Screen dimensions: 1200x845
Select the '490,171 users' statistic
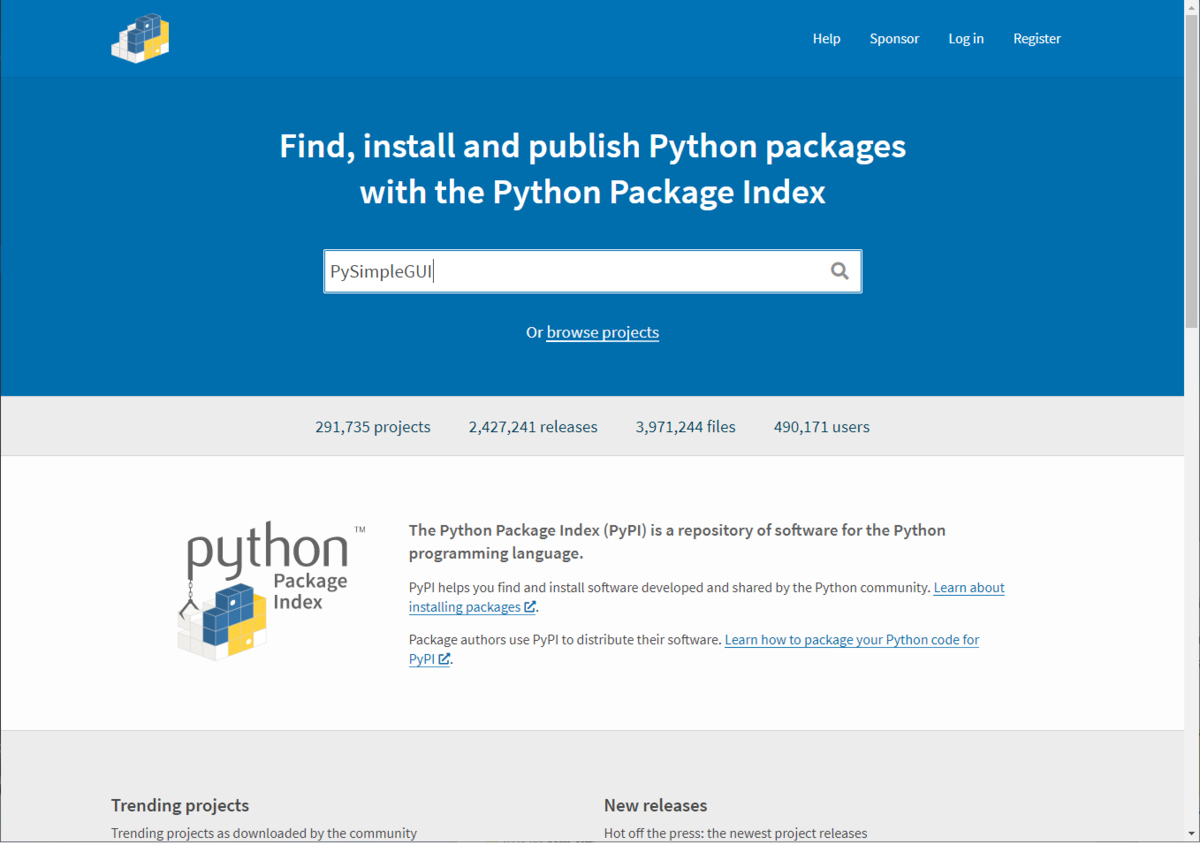click(822, 427)
